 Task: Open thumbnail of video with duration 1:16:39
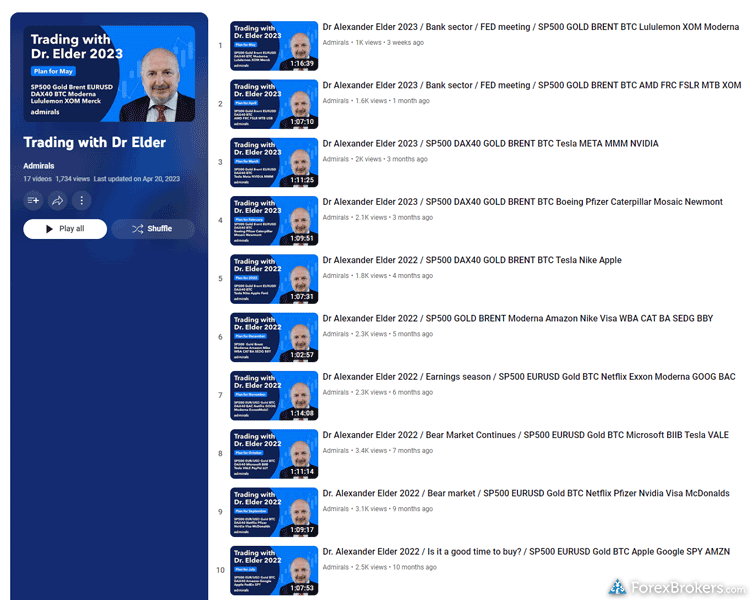pos(274,46)
